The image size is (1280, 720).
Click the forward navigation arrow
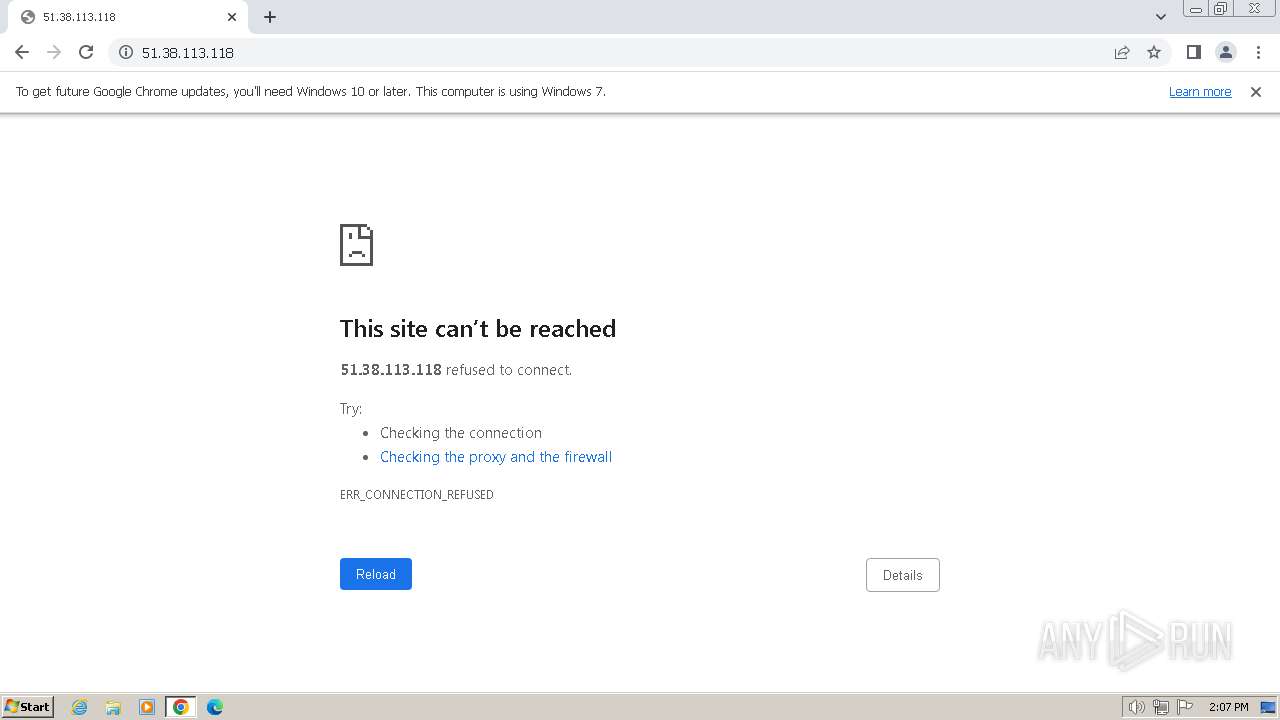point(54,52)
